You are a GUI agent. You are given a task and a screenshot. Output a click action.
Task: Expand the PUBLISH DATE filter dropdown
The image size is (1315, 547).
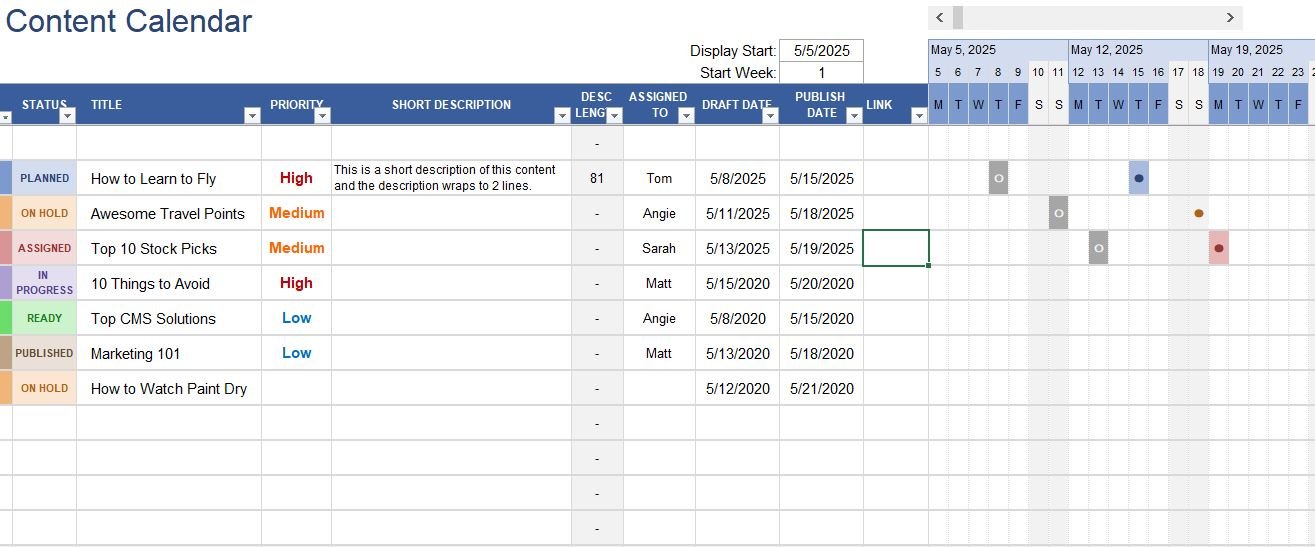pos(853,116)
